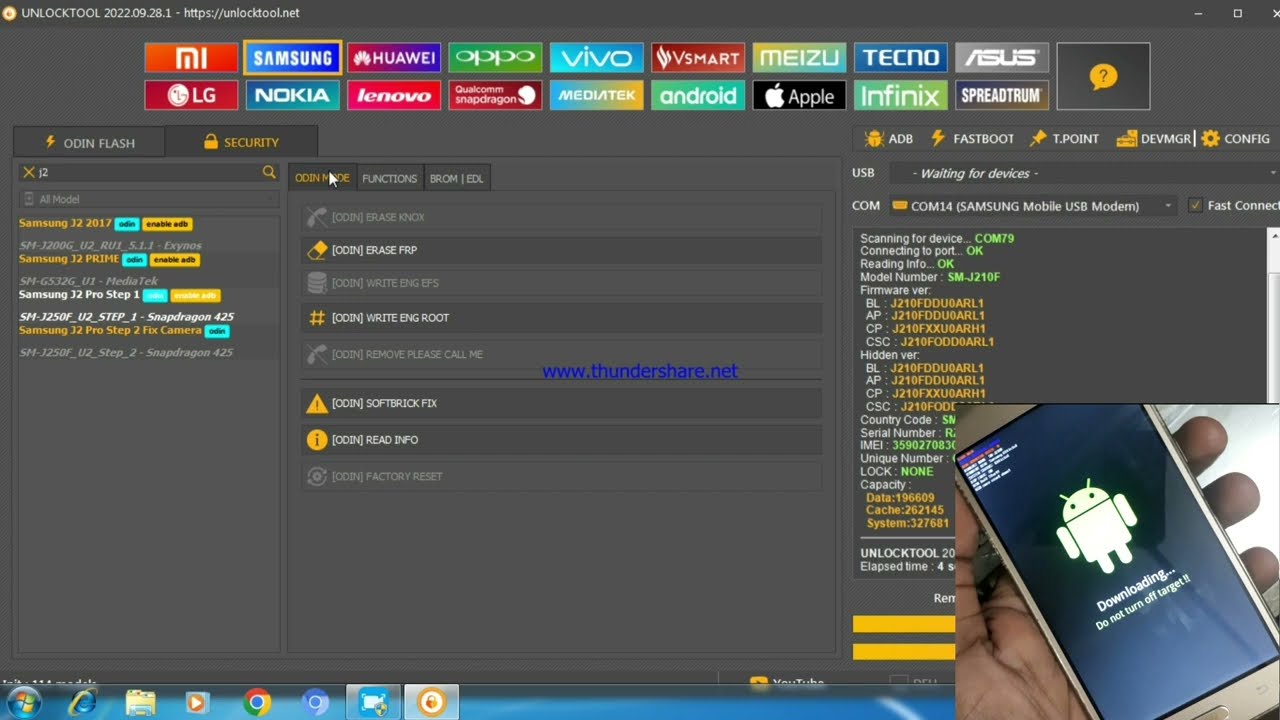
Task: Select the BROM | EDL tab
Action: (x=456, y=178)
